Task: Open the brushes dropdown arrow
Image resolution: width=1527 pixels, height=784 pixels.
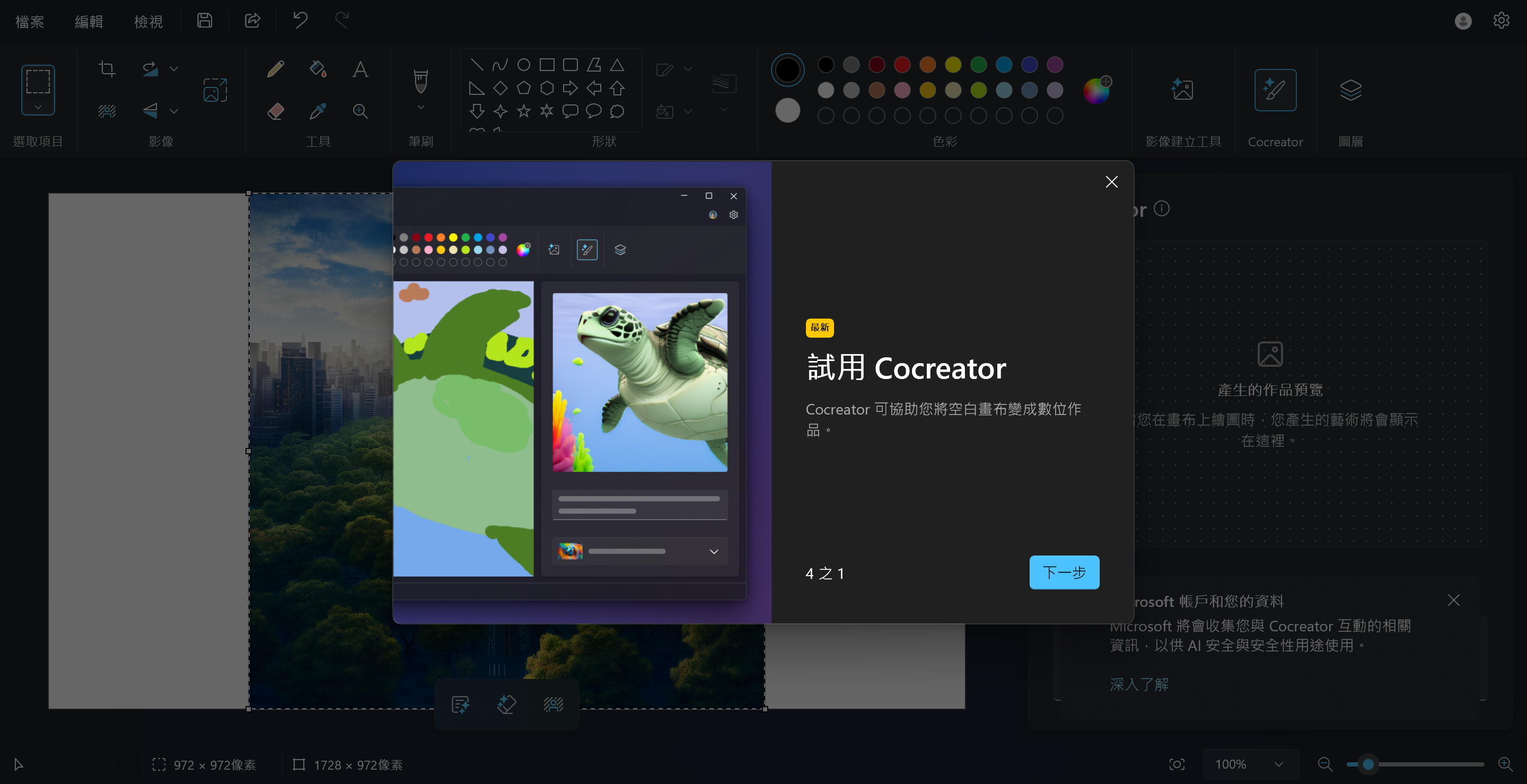Action: click(420, 108)
